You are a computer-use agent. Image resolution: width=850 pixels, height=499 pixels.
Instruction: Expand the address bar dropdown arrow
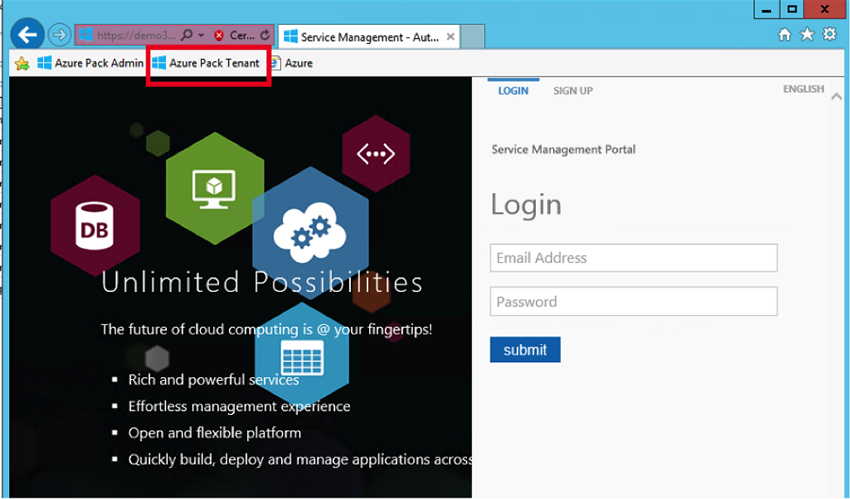click(199, 35)
